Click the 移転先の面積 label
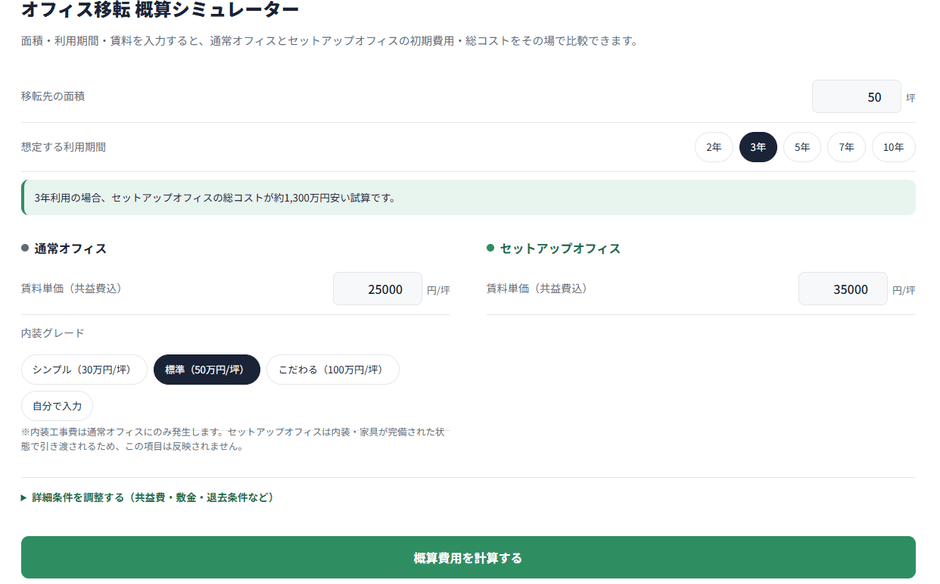The image size is (940, 584). [53, 96]
